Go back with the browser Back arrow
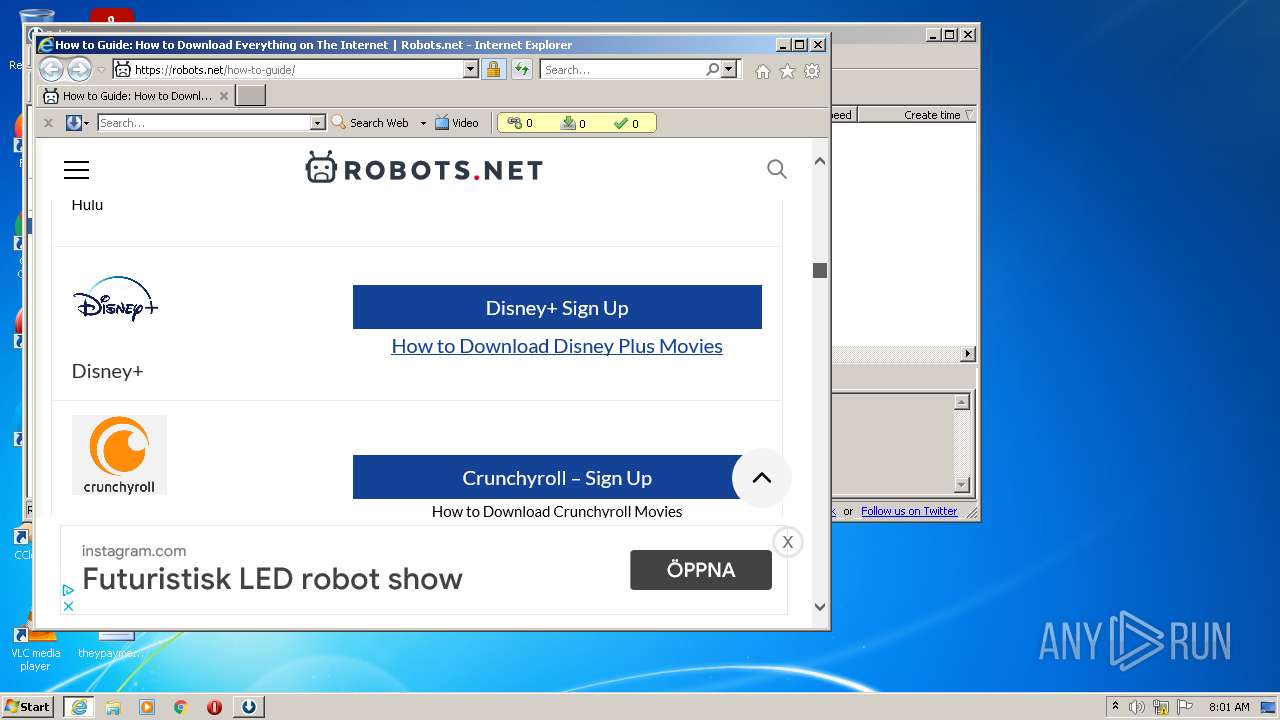This screenshot has height=720, width=1280. click(x=51, y=69)
